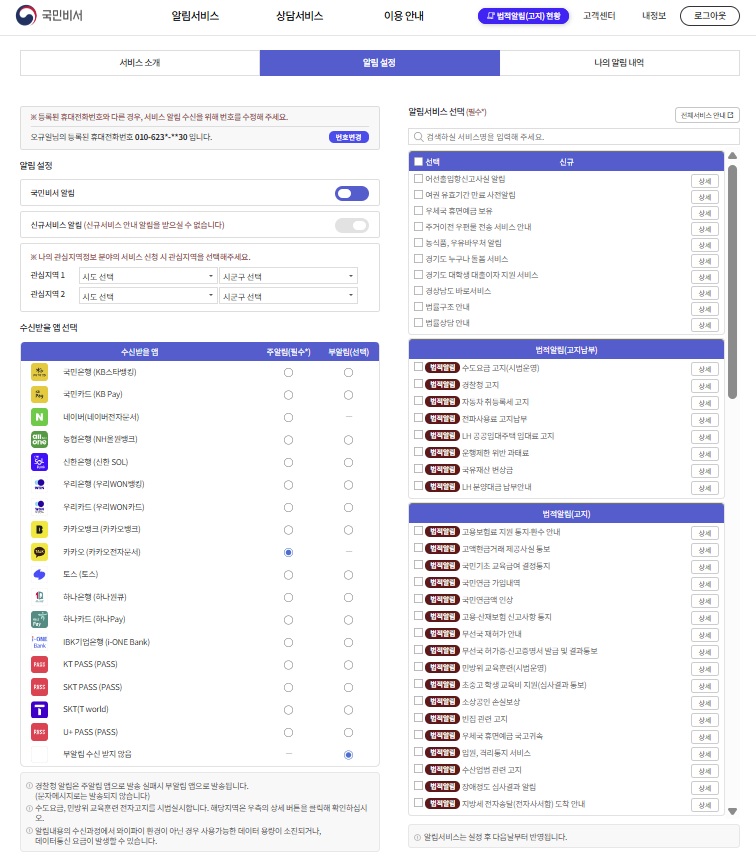This screenshot has height=861, width=756.
Task: Click 상세 button for 경기도 누구나 돌봄 서비스
Action: 705,261
